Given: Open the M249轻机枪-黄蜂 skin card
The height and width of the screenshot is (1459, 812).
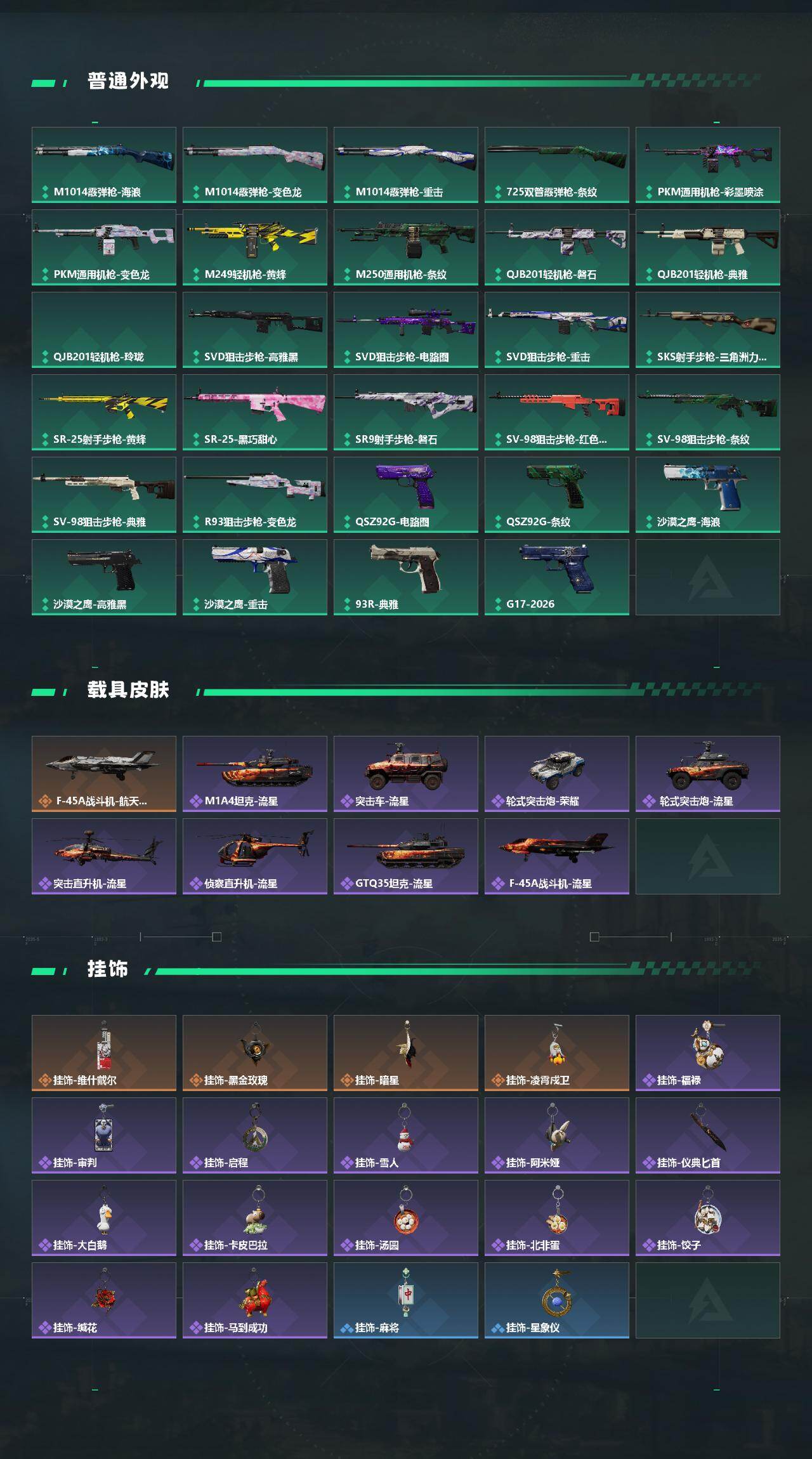Looking at the screenshot, I should click(x=255, y=247).
